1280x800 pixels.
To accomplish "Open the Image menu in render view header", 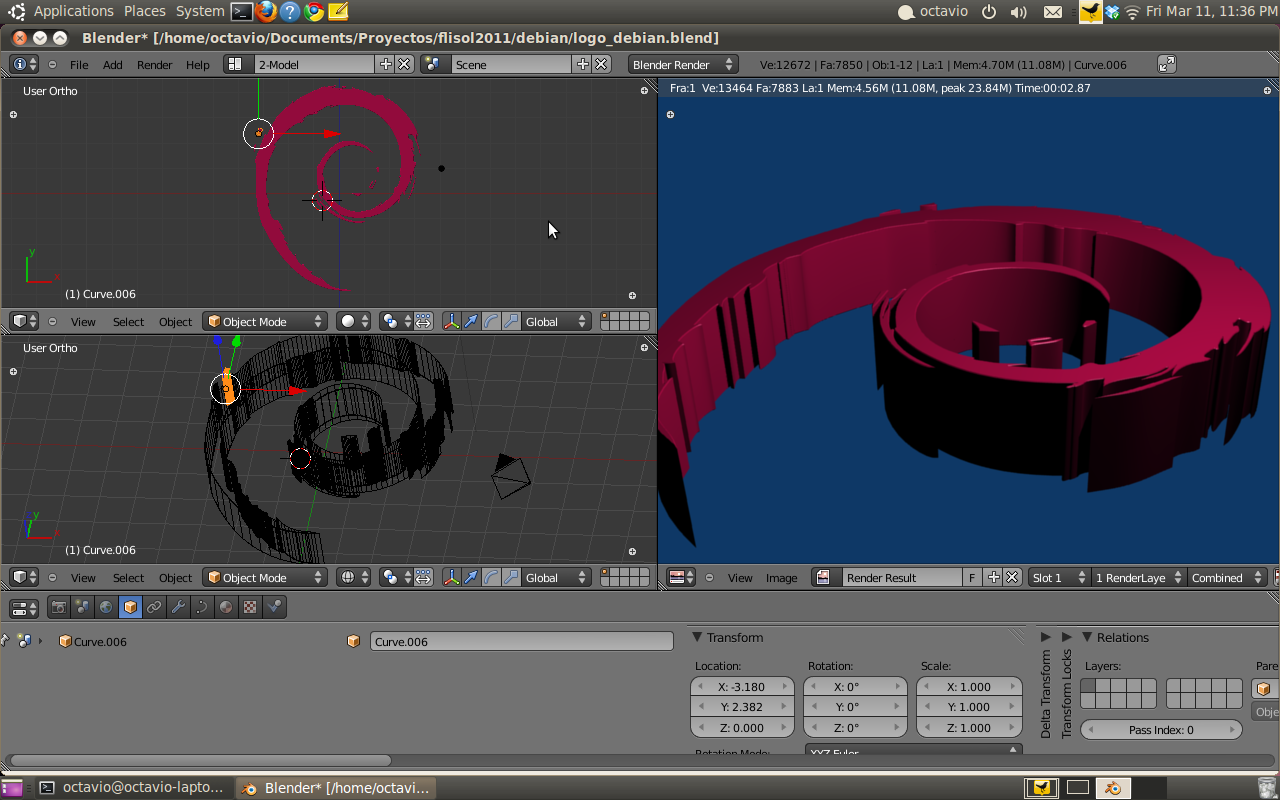I will pos(781,578).
